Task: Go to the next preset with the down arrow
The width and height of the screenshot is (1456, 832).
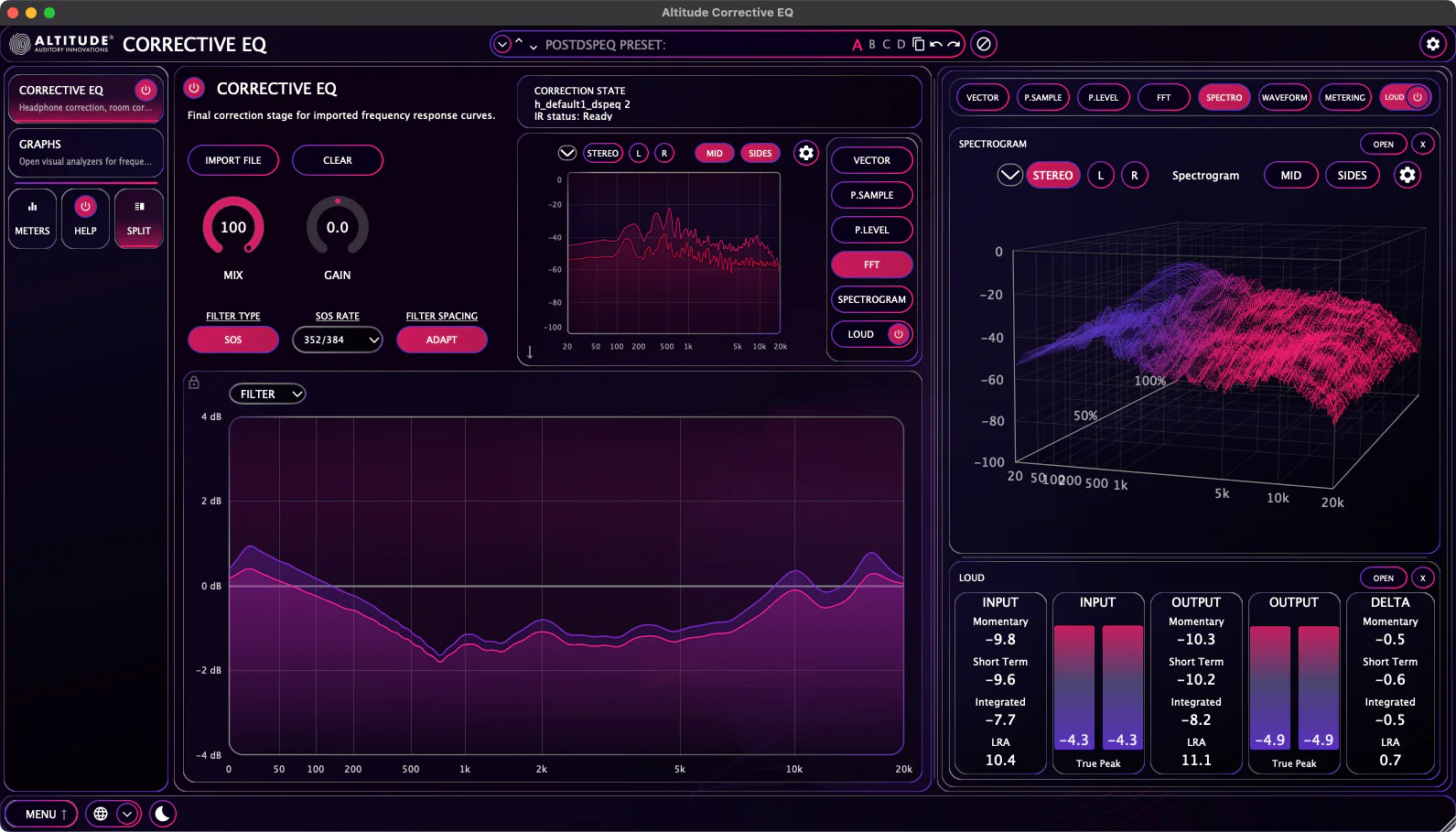Action: pos(534,47)
